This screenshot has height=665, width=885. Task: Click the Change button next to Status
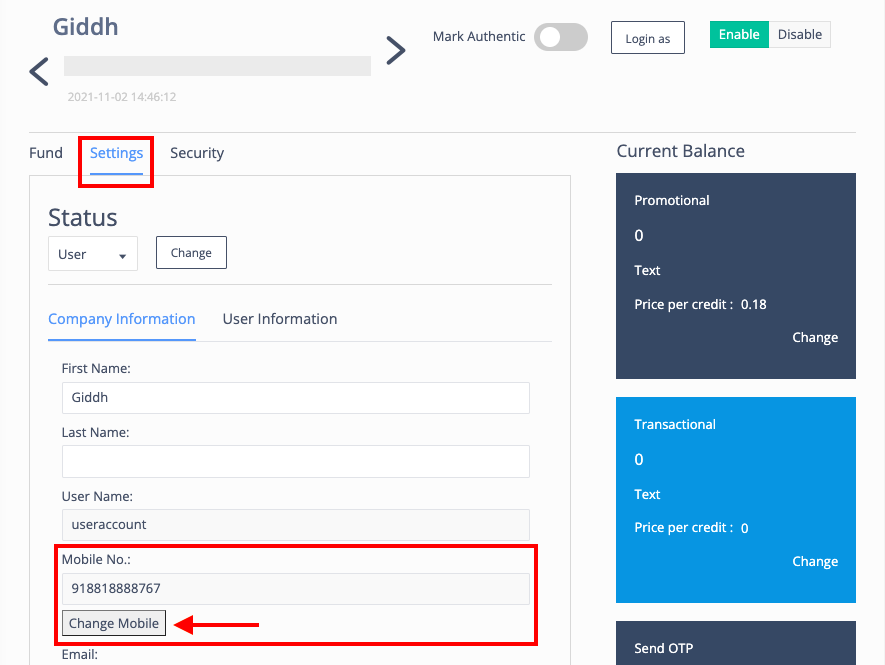[x=191, y=253]
